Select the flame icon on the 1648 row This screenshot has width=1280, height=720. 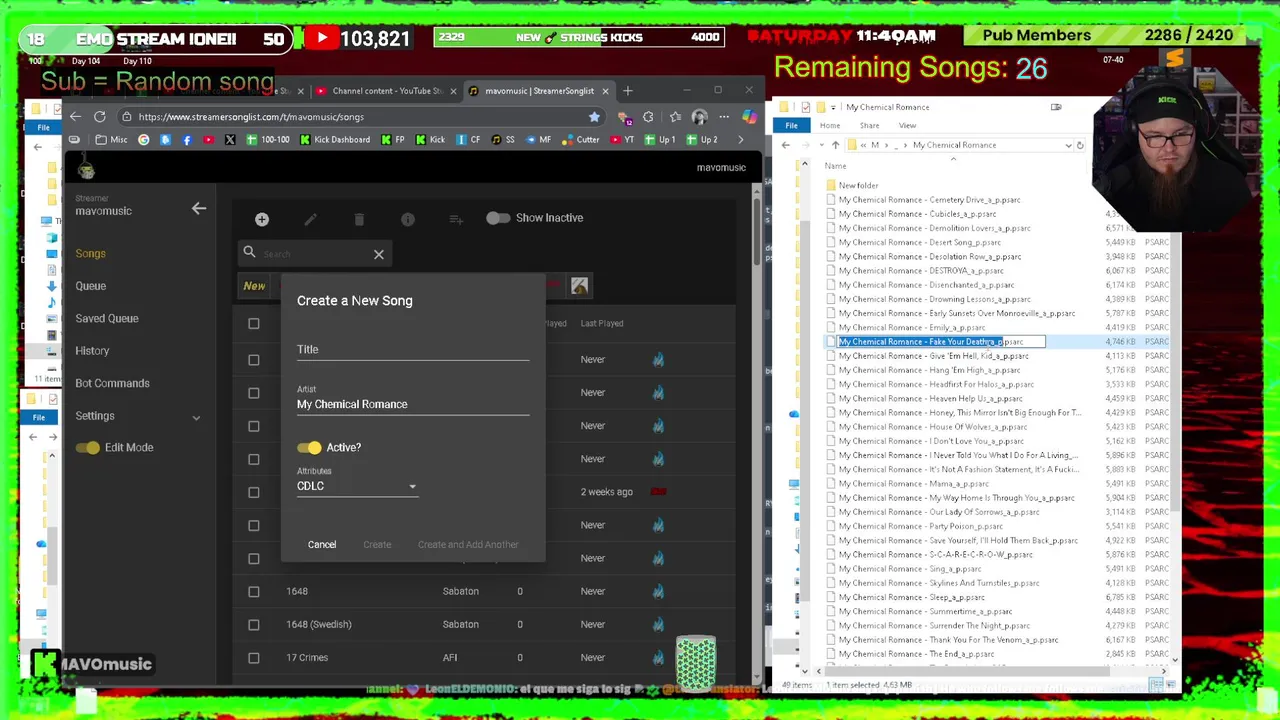[658, 591]
